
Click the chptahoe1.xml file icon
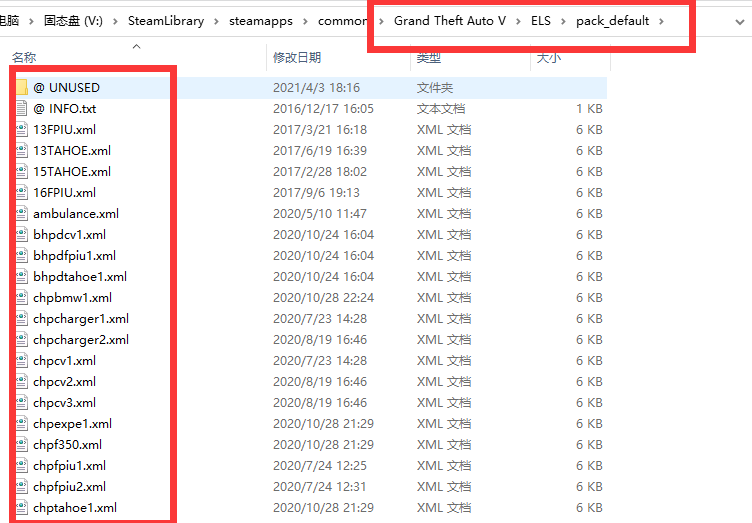pyautogui.click(x=22, y=508)
